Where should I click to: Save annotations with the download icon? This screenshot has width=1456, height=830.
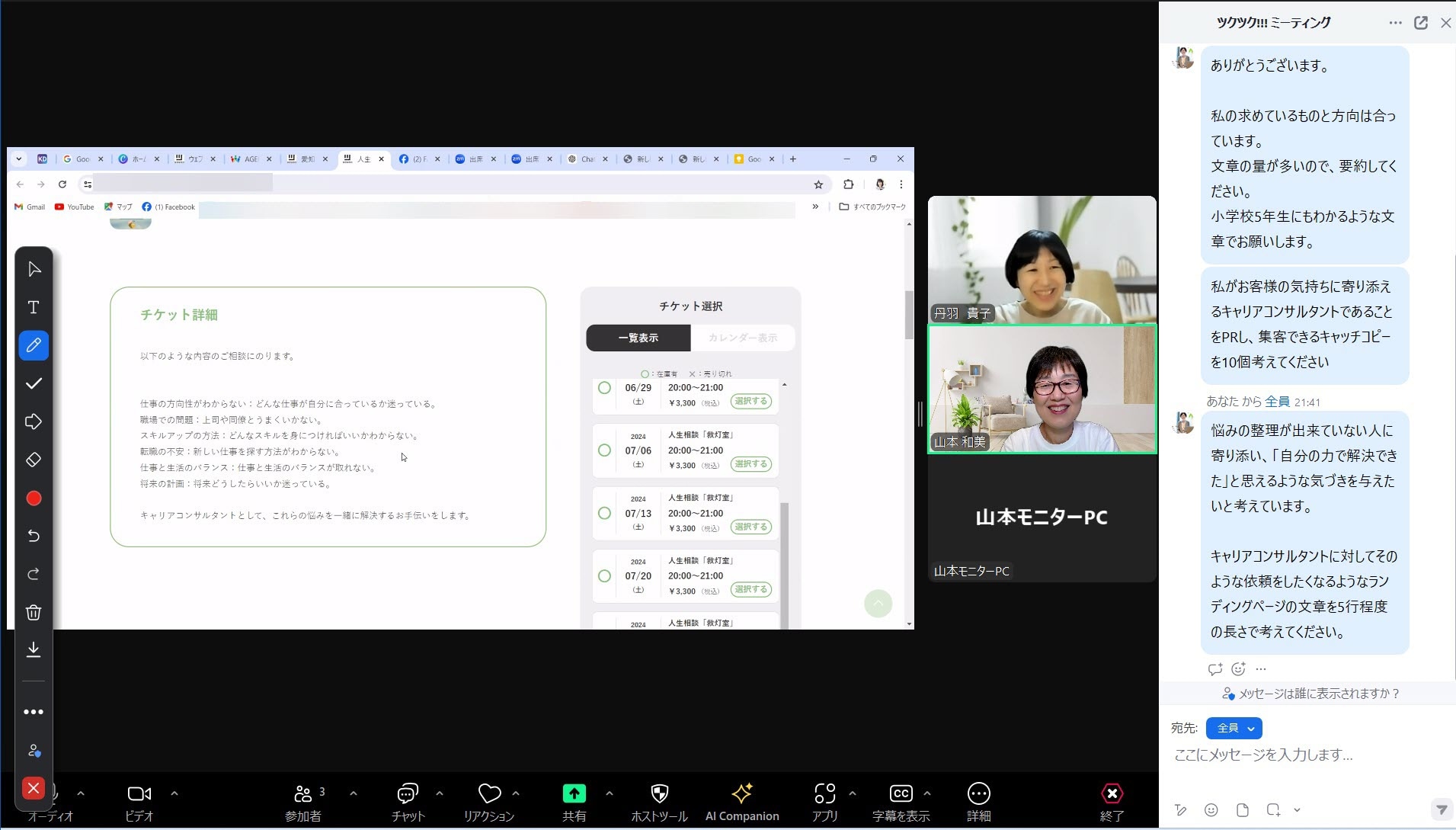[34, 649]
